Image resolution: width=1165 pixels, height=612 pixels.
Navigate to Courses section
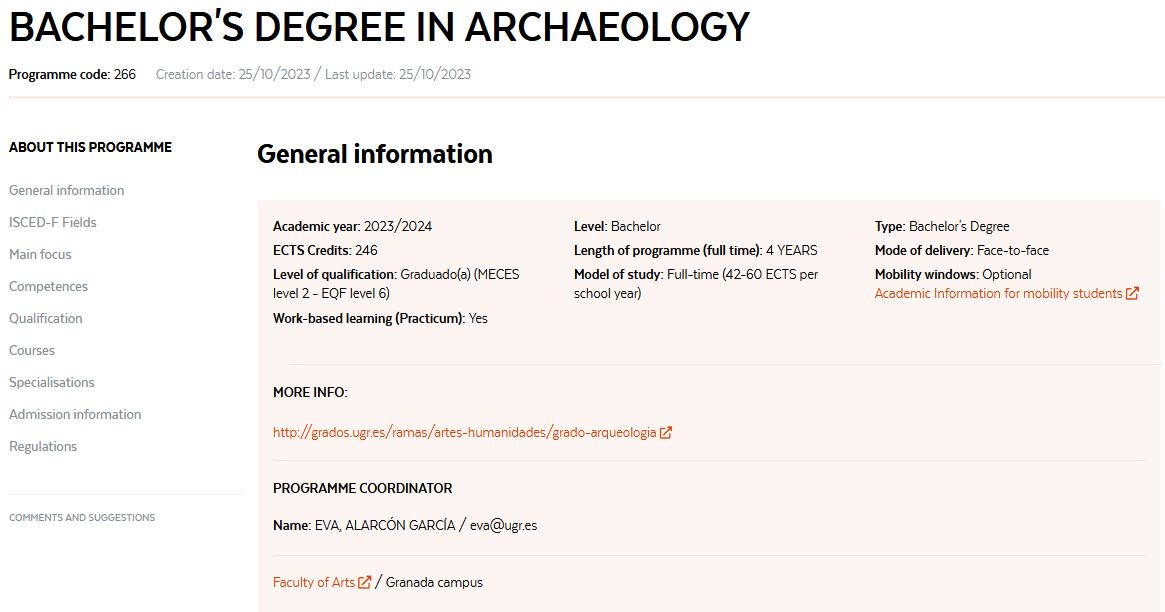tap(32, 350)
